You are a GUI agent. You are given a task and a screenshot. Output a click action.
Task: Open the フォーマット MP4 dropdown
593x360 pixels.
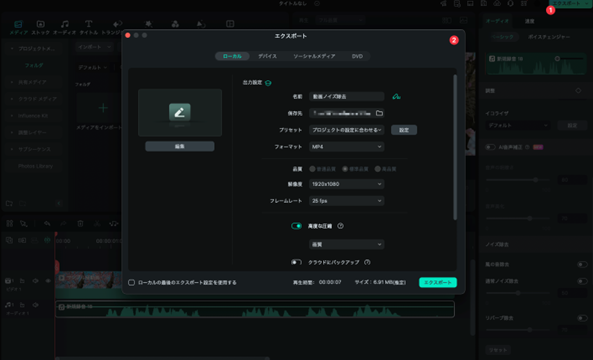tap(346, 147)
